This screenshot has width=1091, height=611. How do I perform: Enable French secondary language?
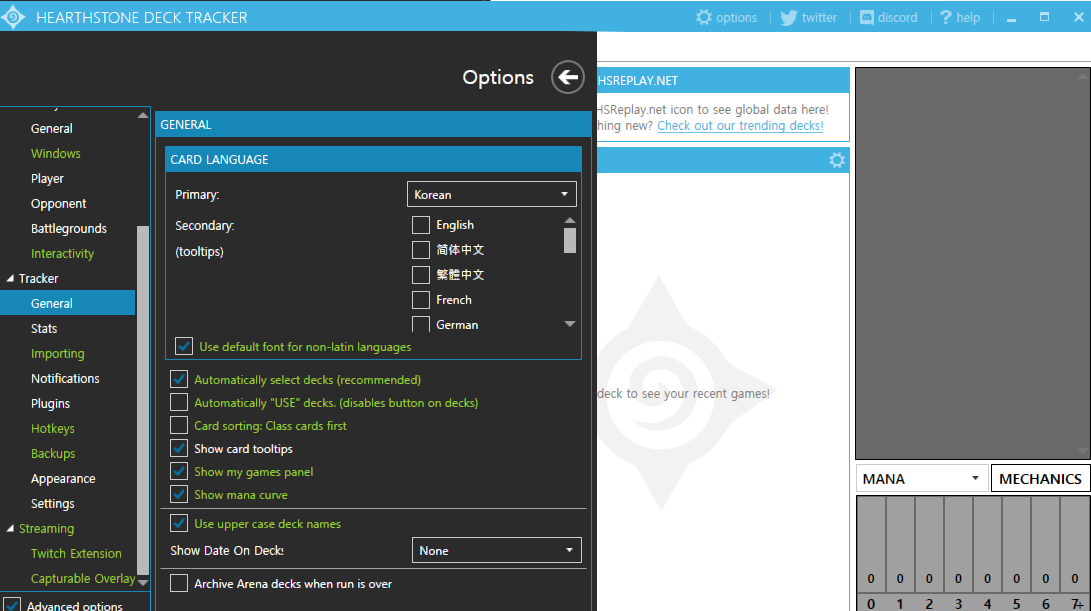[x=420, y=300]
